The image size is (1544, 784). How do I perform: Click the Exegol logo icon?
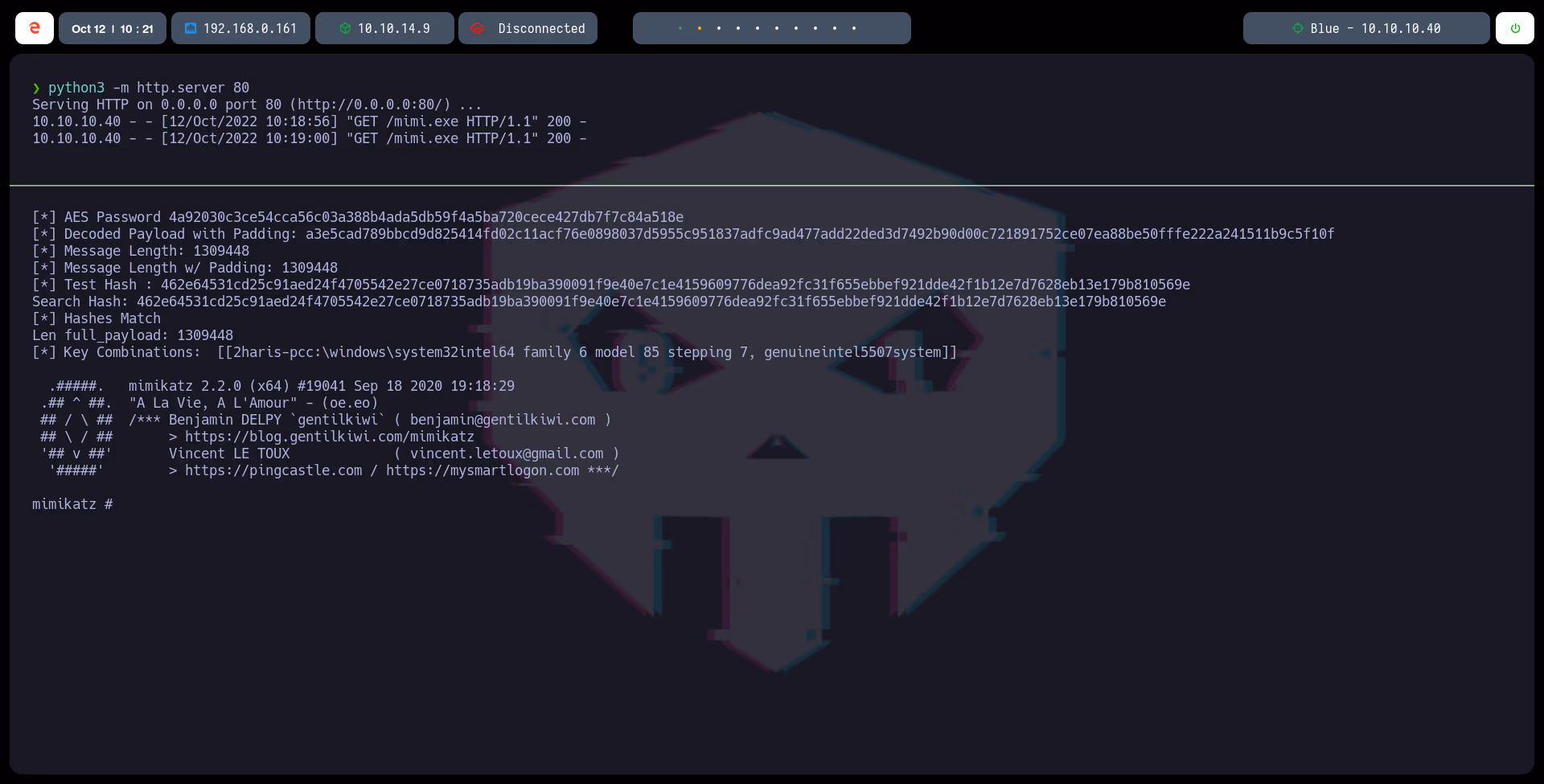[35, 27]
